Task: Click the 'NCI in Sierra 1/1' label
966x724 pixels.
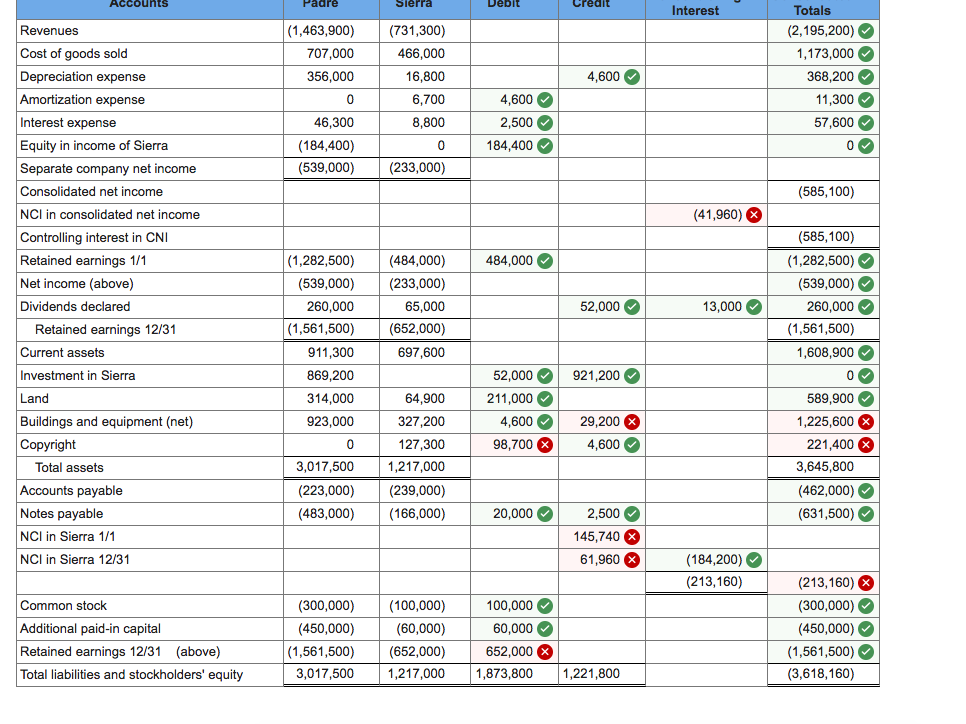Action: tap(68, 537)
